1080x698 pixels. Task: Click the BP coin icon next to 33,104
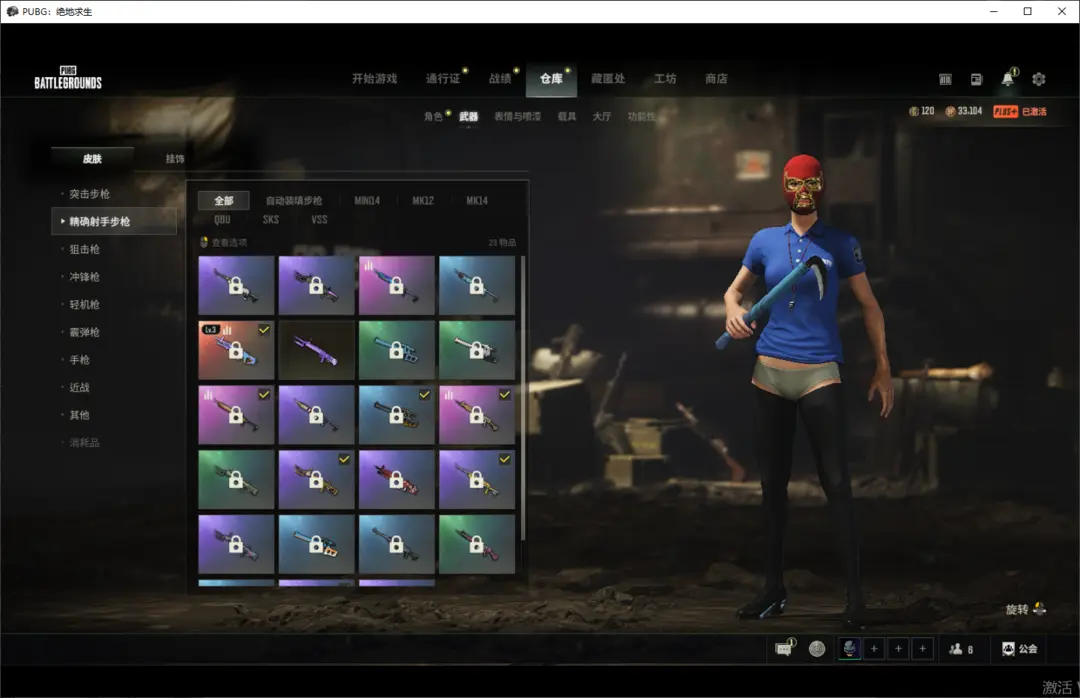tap(950, 111)
